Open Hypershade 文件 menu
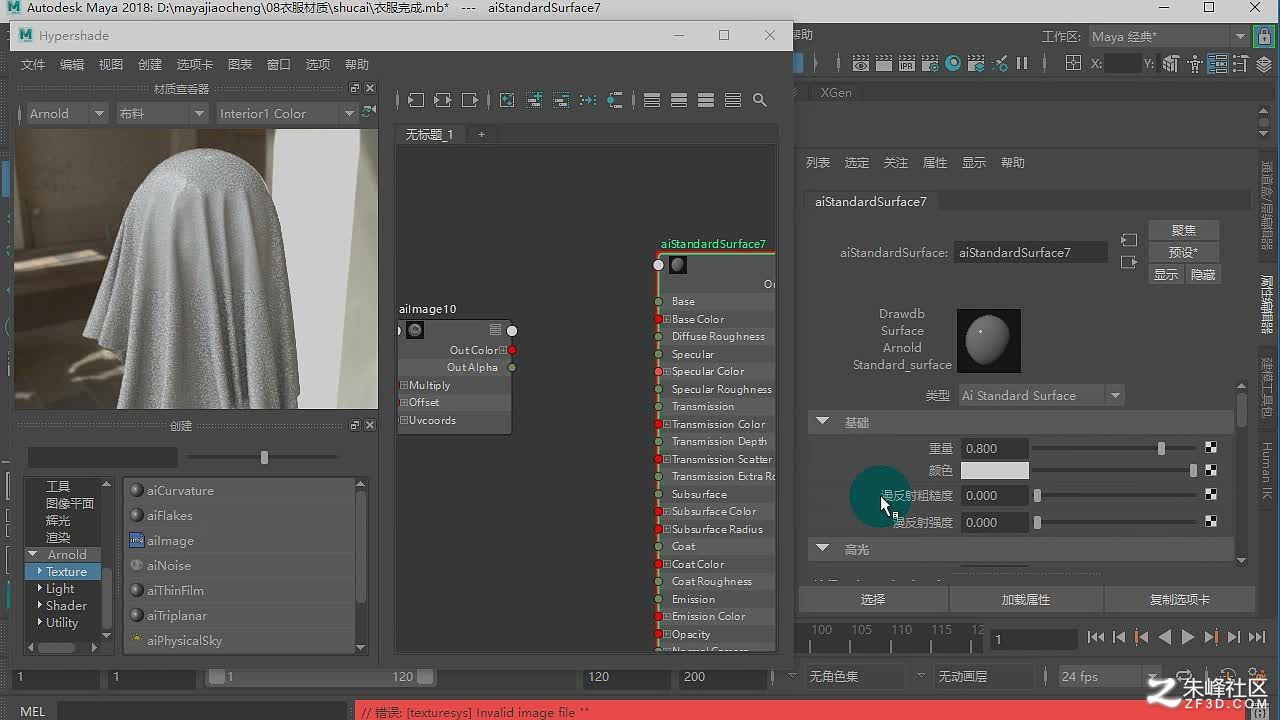Viewport: 1280px width, 720px height. point(33,64)
